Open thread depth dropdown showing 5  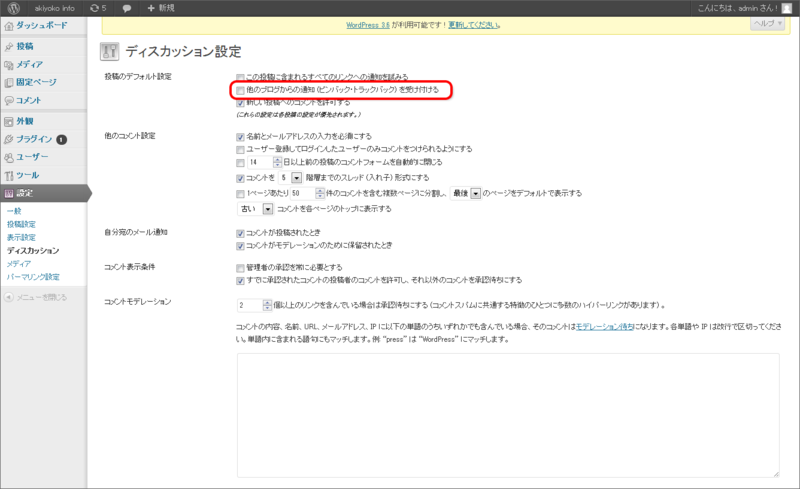click(x=291, y=178)
